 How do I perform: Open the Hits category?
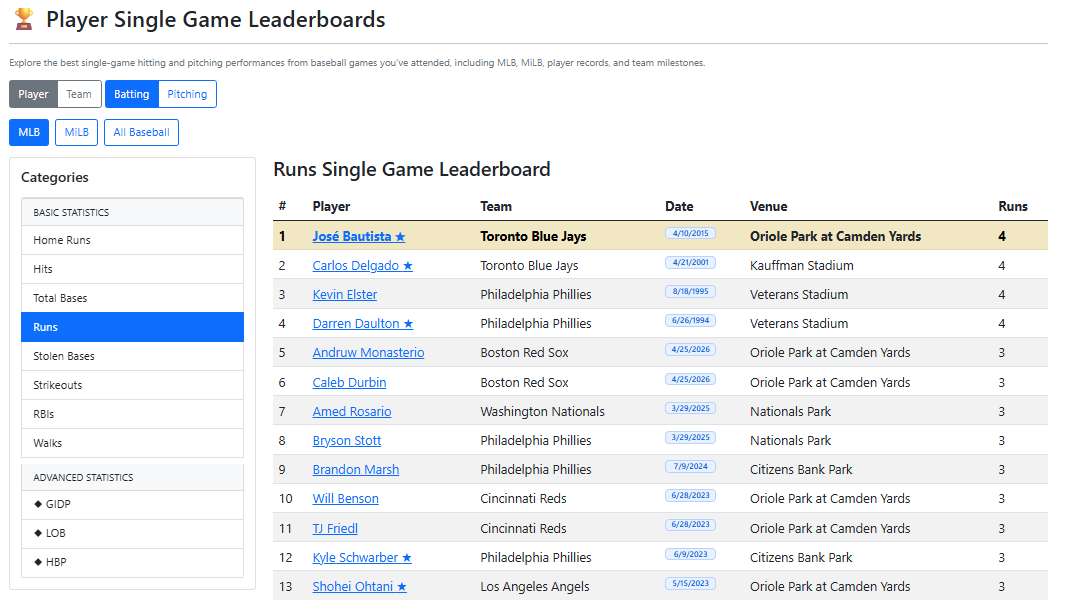click(133, 269)
